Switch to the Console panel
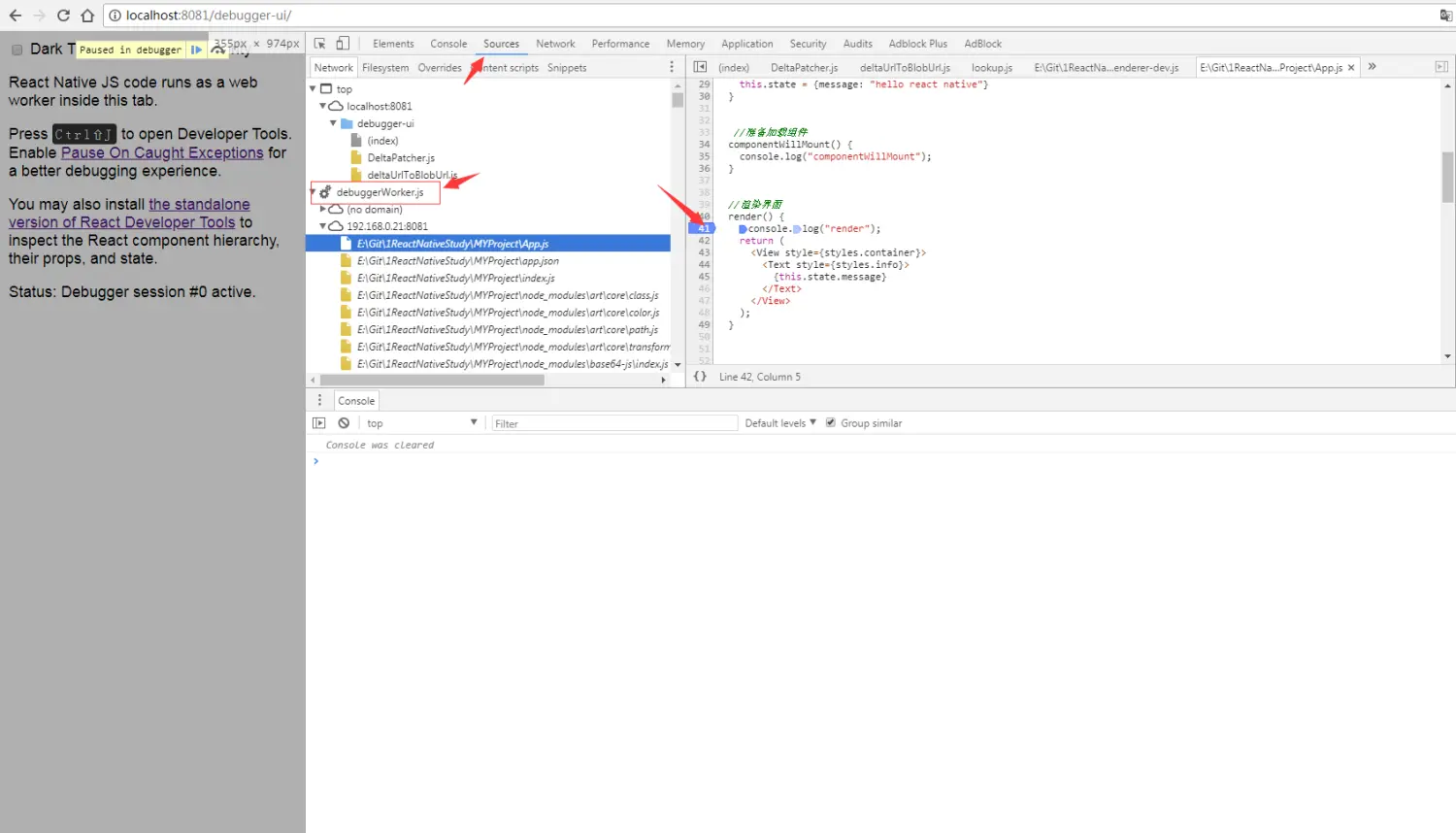The width and height of the screenshot is (1456, 833). coord(448,44)
